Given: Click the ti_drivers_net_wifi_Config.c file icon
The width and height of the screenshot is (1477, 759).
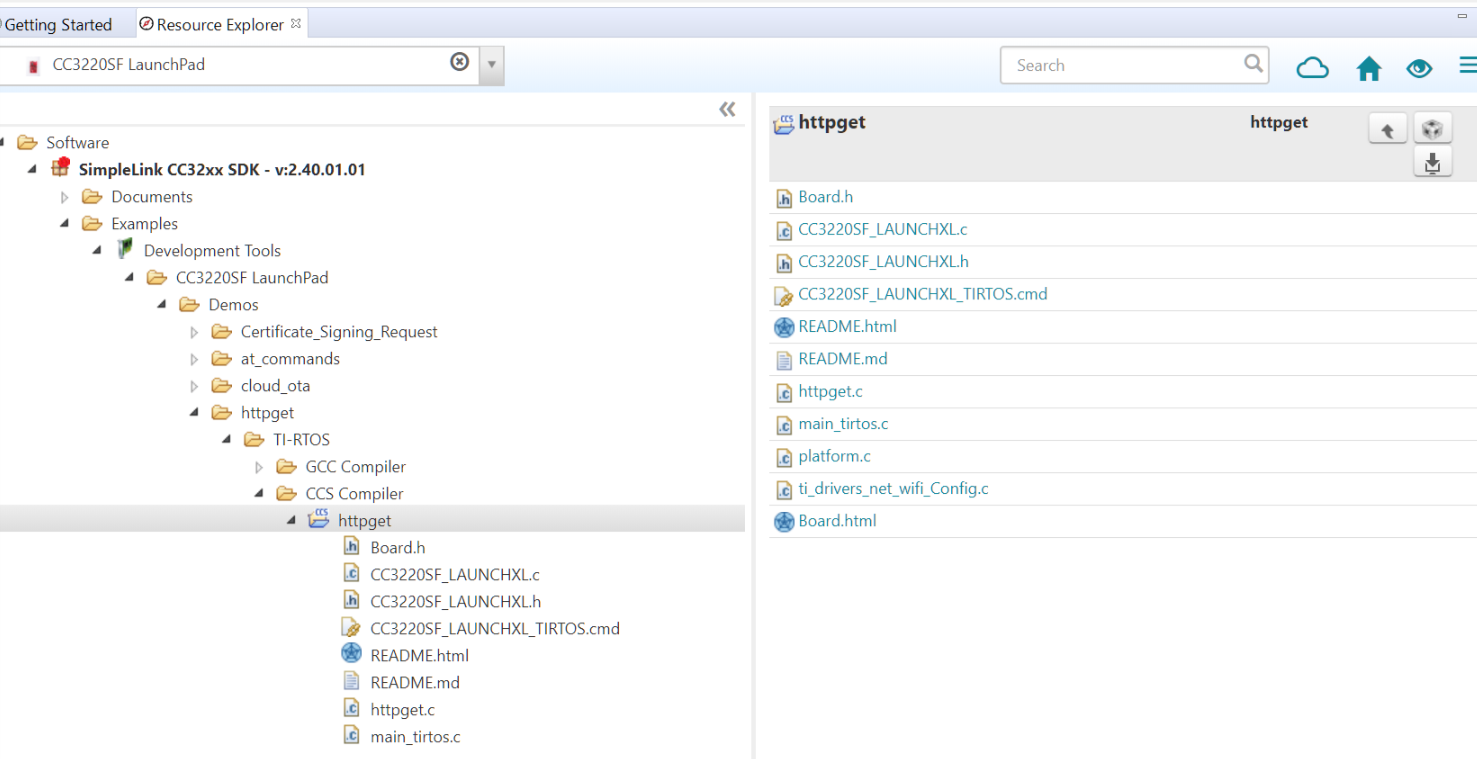Looking at the screenshot, I should point(784,489).
